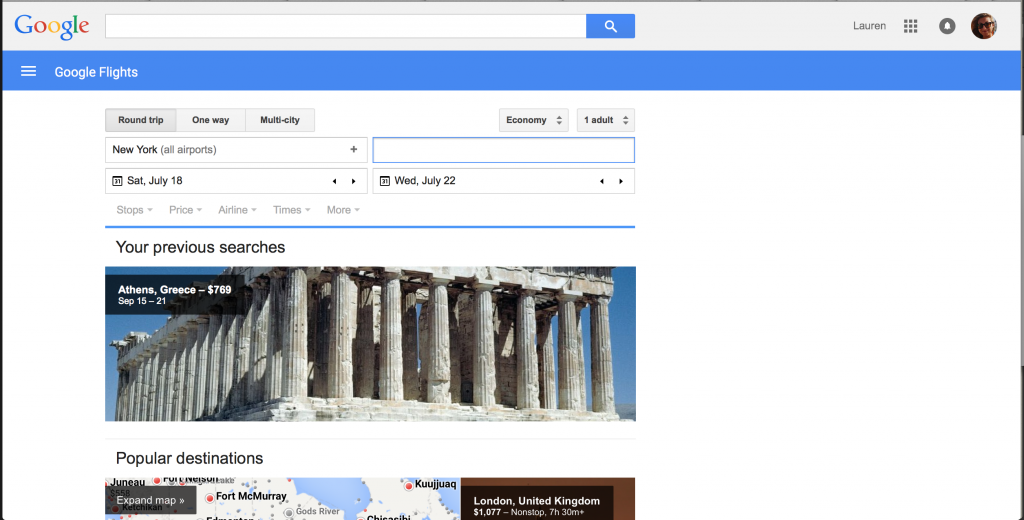Open the Economy cabin class dropdown
The width and height of the screenshot is (1024, 520).
tap(534, 120)
